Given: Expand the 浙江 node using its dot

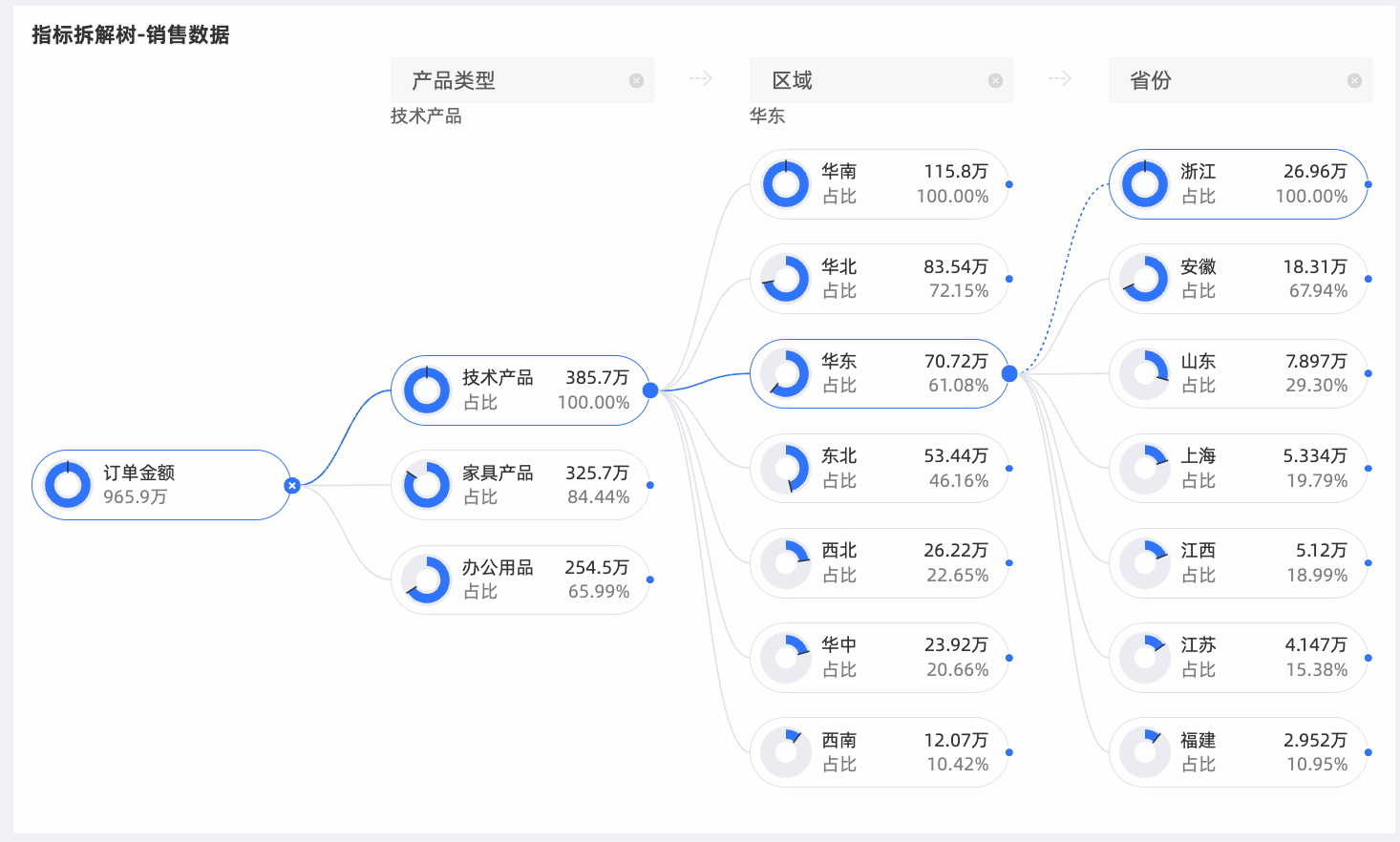Looking at the screenshot, I should click(1368, 184).
